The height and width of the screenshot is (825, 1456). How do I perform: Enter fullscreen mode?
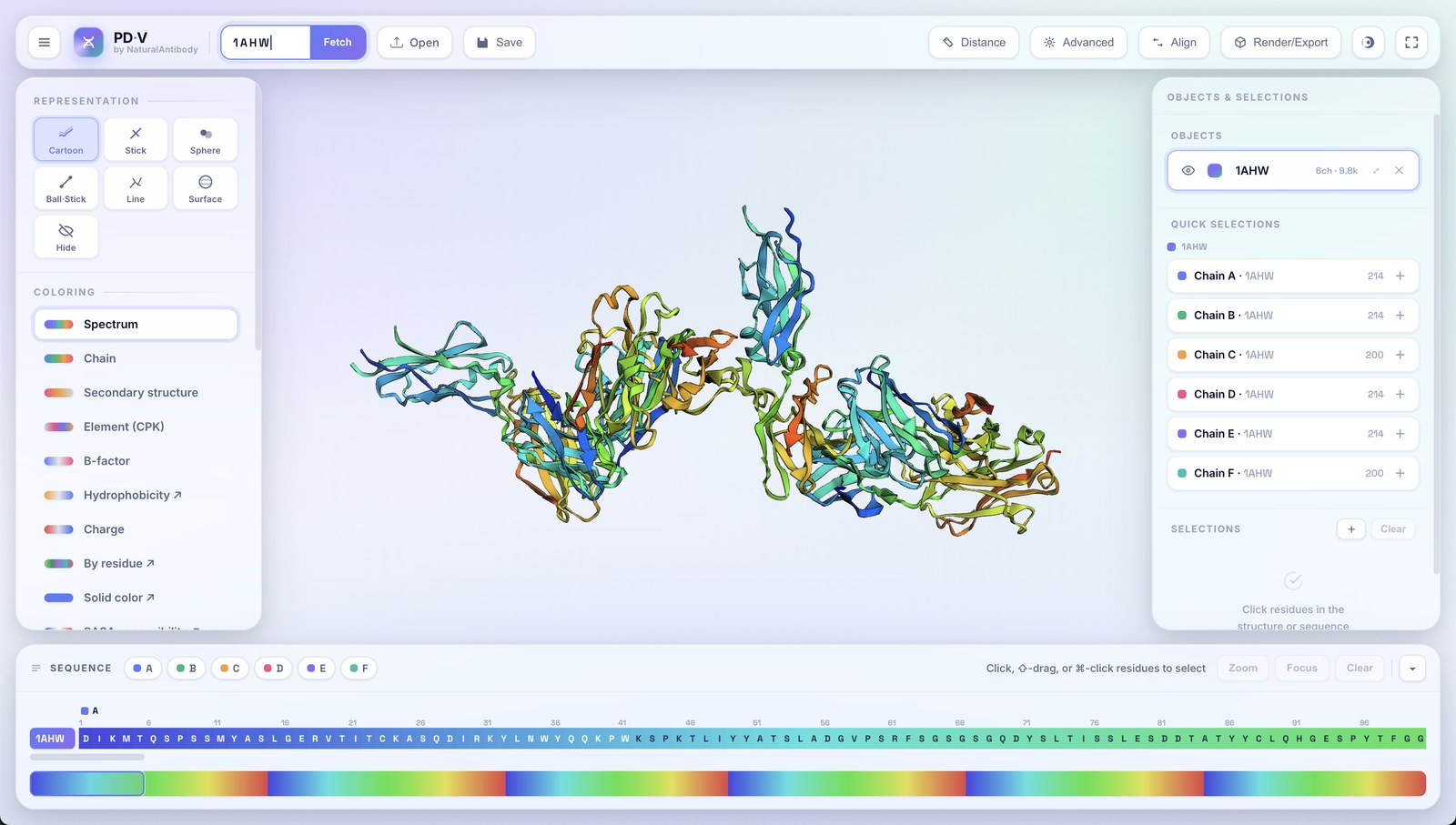1411,42
